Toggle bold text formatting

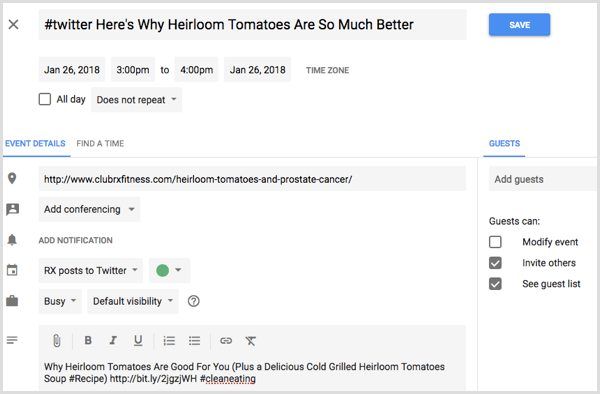click(x=88, y=340)
